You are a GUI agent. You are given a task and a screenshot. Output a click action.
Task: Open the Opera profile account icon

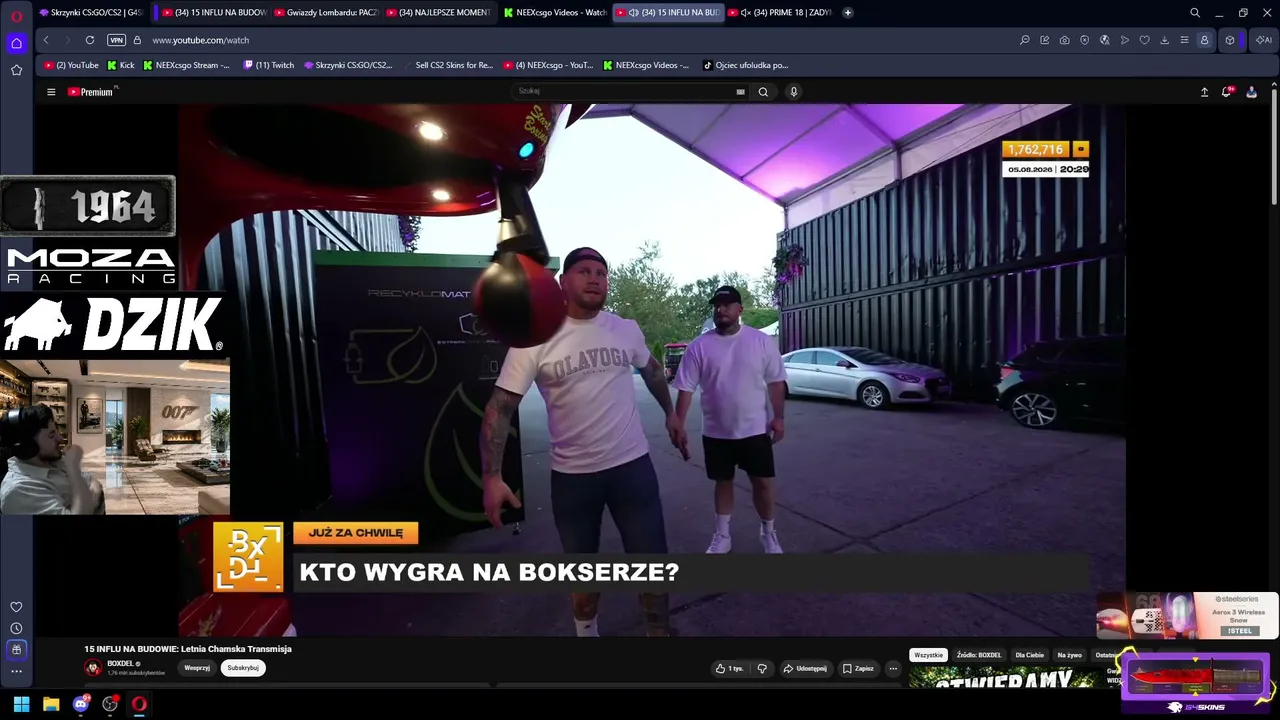(x=1204, y=40)
